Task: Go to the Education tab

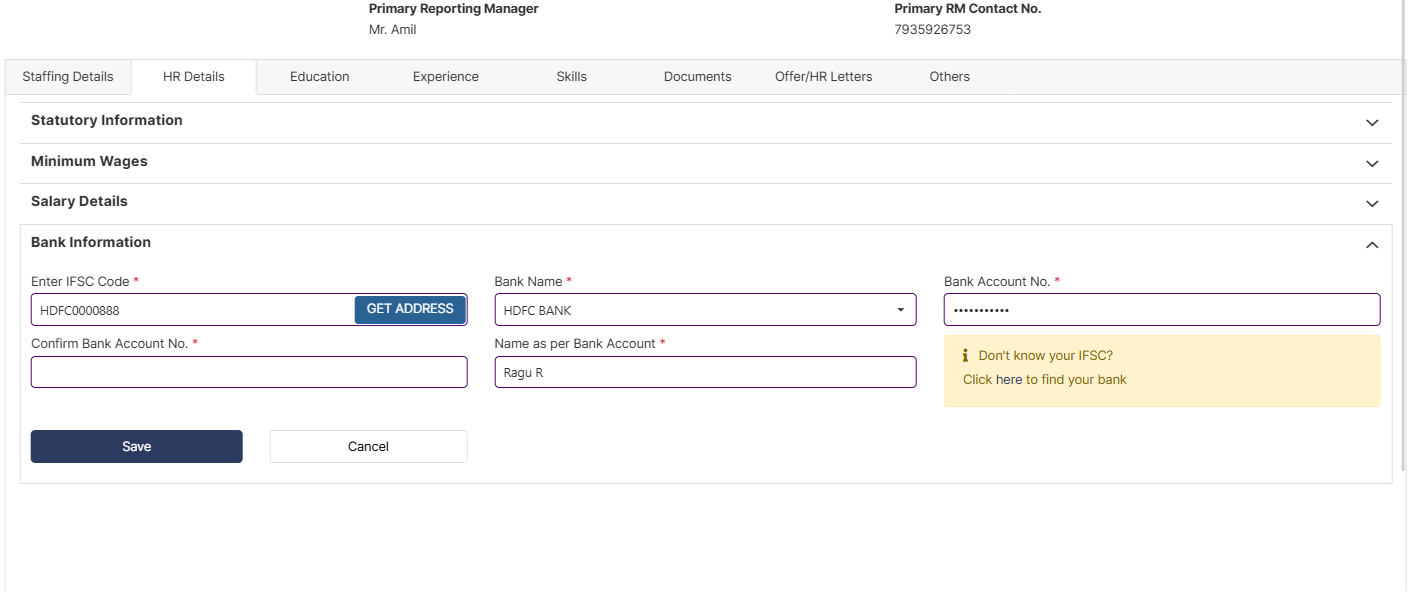Action: tap(319, 77)
